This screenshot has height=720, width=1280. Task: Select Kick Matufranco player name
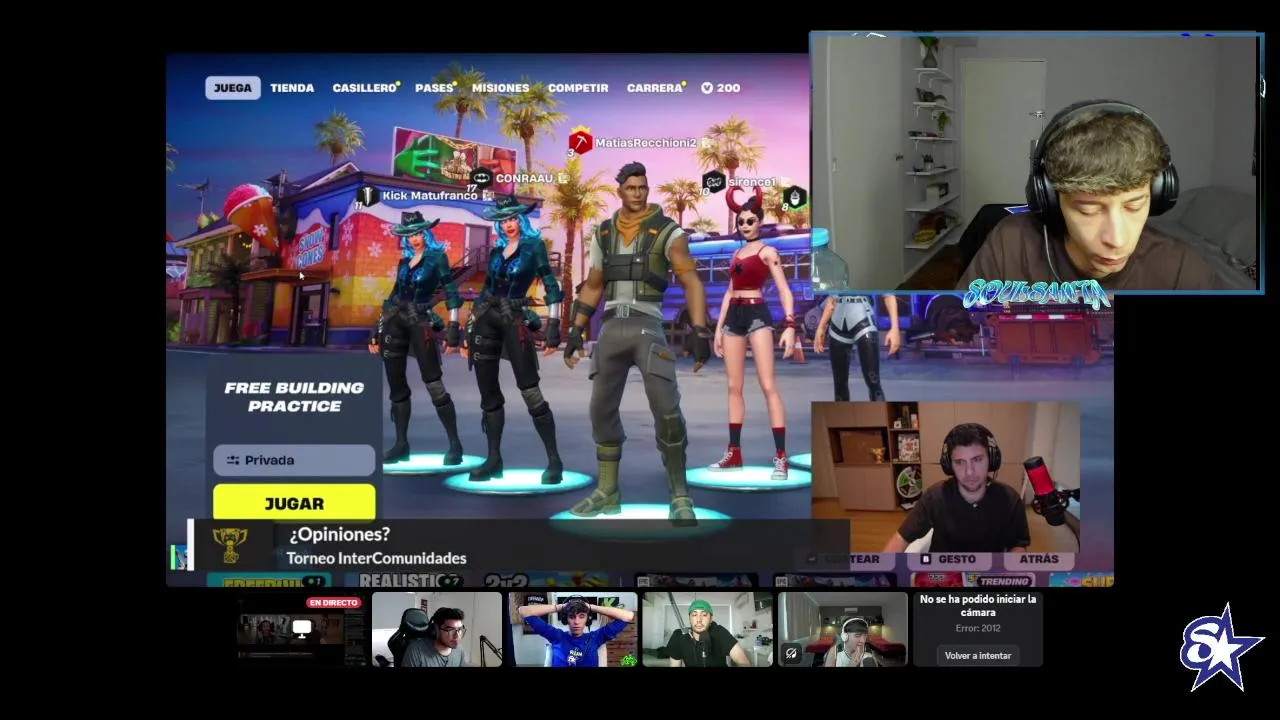(x=430, y=196)
